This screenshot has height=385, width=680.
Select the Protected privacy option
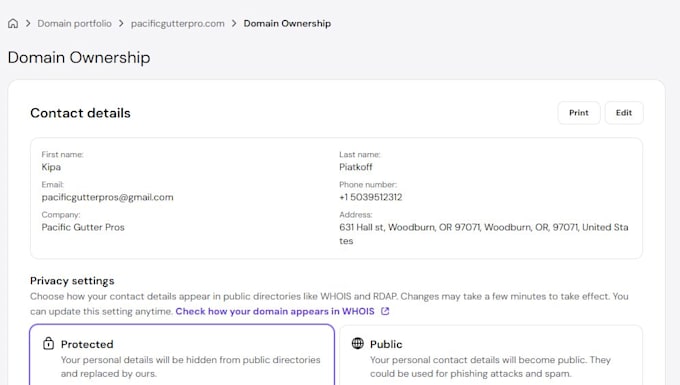[x=182, y=355]
